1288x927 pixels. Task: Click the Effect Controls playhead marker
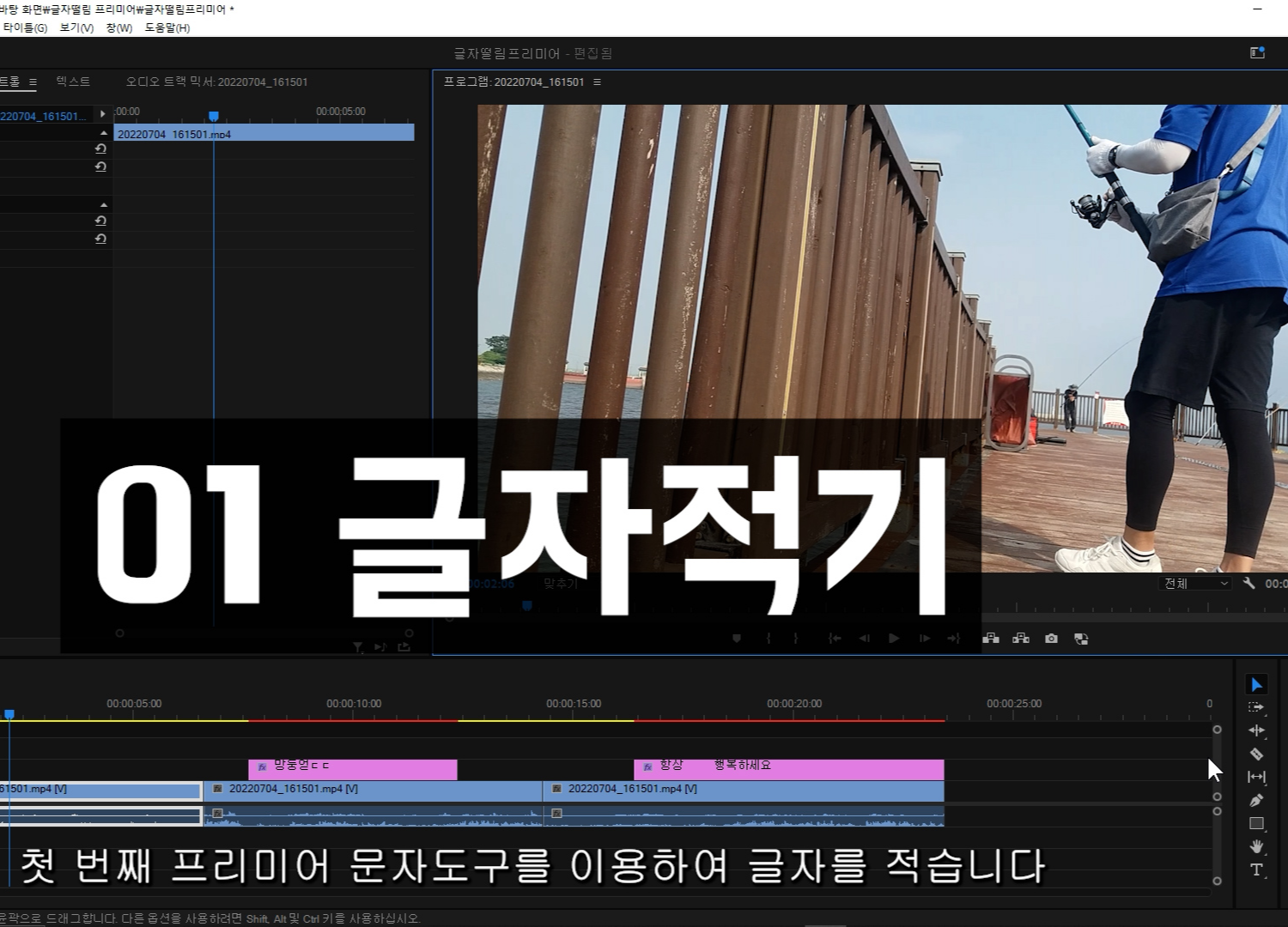pyautogui.click(x=214, y=116)
